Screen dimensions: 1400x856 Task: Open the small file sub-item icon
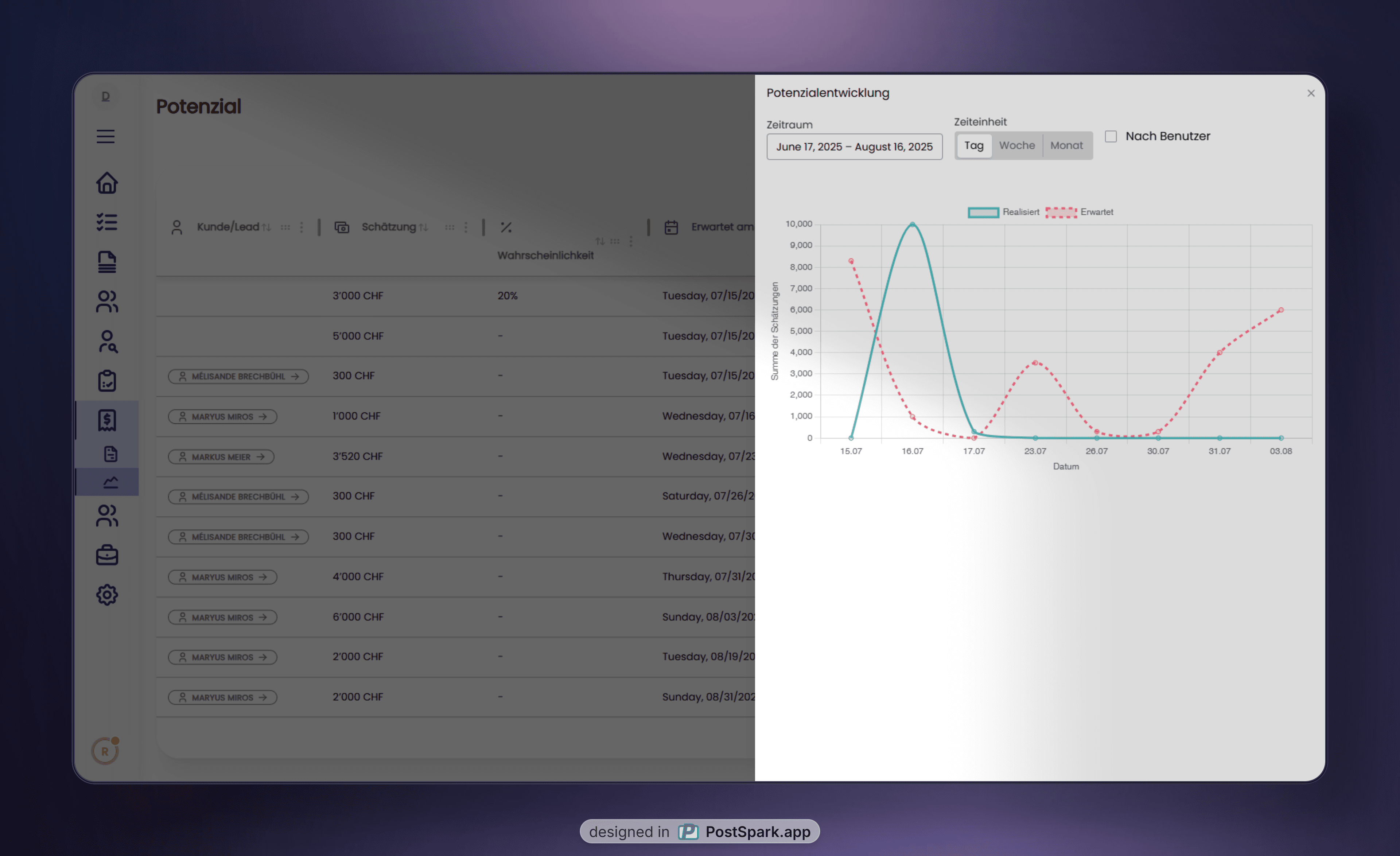point(110,454)
